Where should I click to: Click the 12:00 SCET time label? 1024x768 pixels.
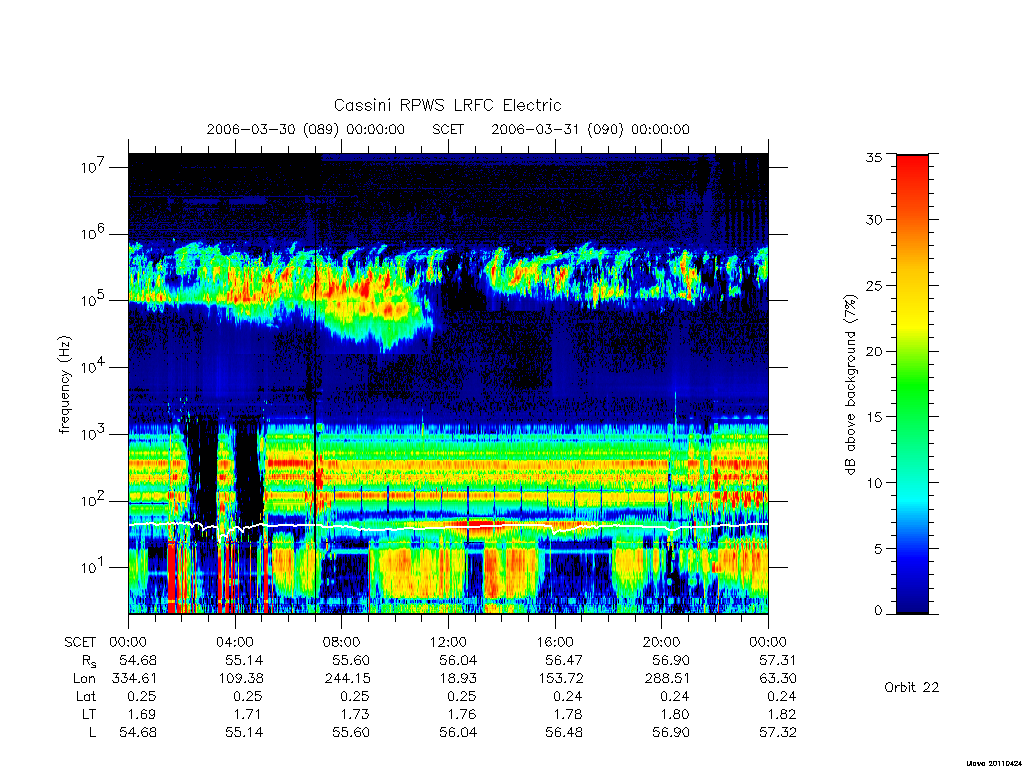(448, 642)
